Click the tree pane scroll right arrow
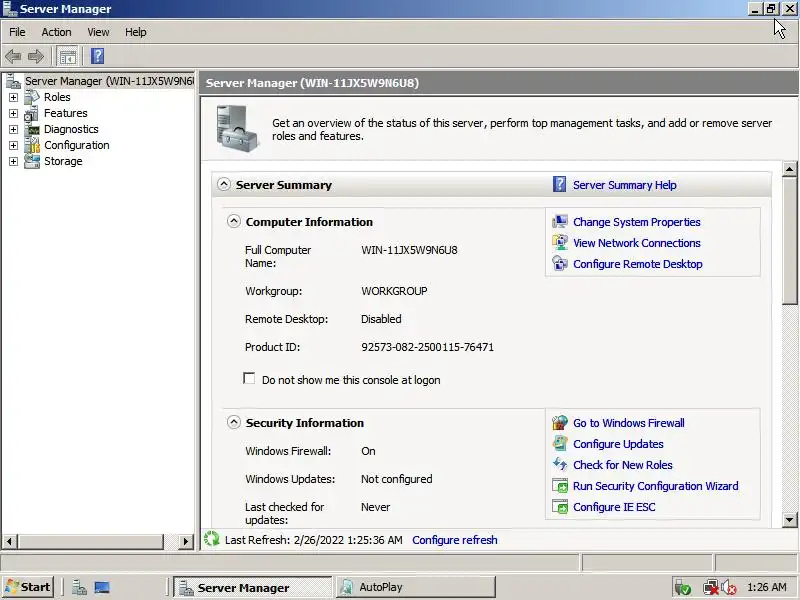This screenshot has height=600, width=800. pos(186,541)
